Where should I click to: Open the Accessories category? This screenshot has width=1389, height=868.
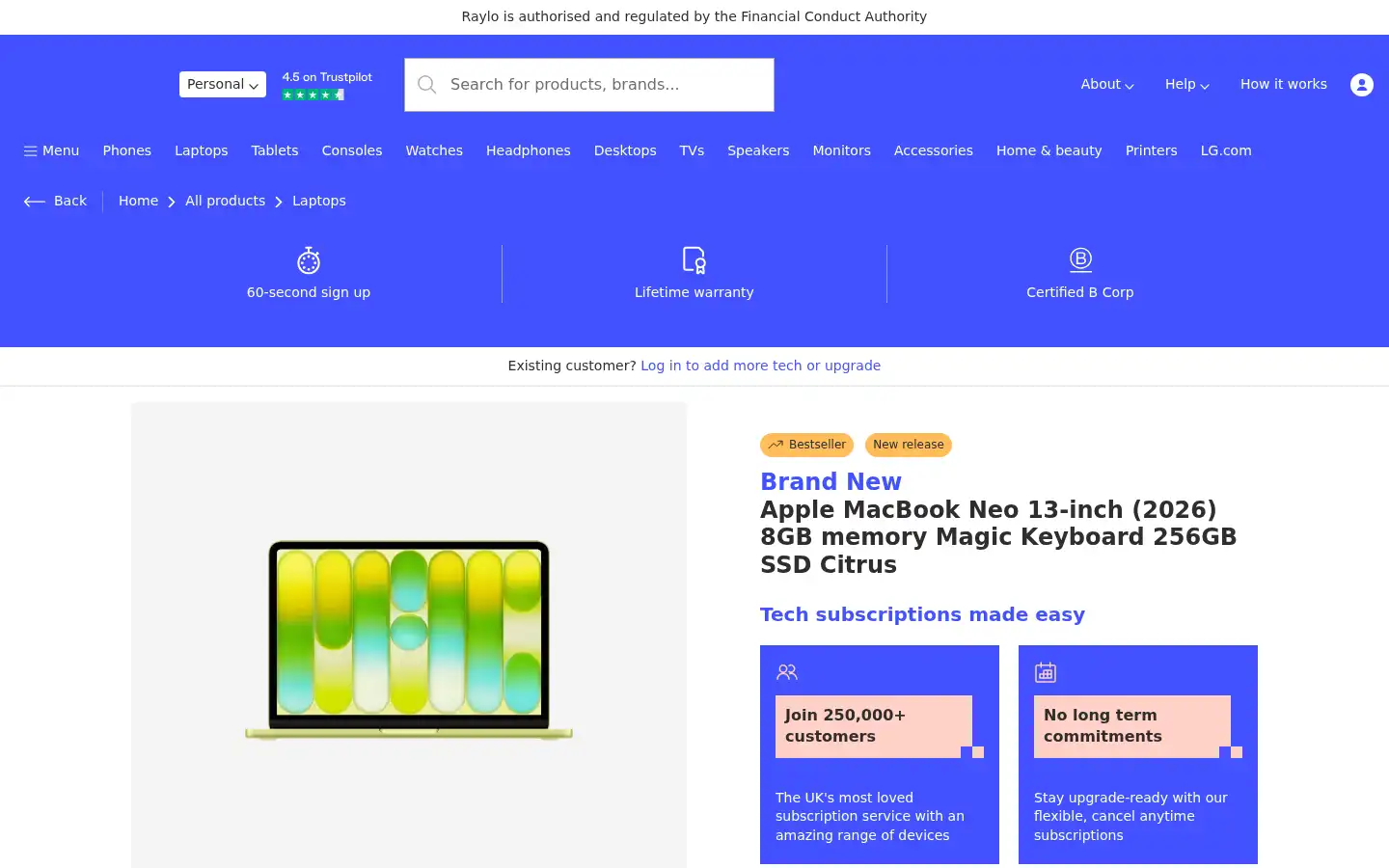(934, 150)
